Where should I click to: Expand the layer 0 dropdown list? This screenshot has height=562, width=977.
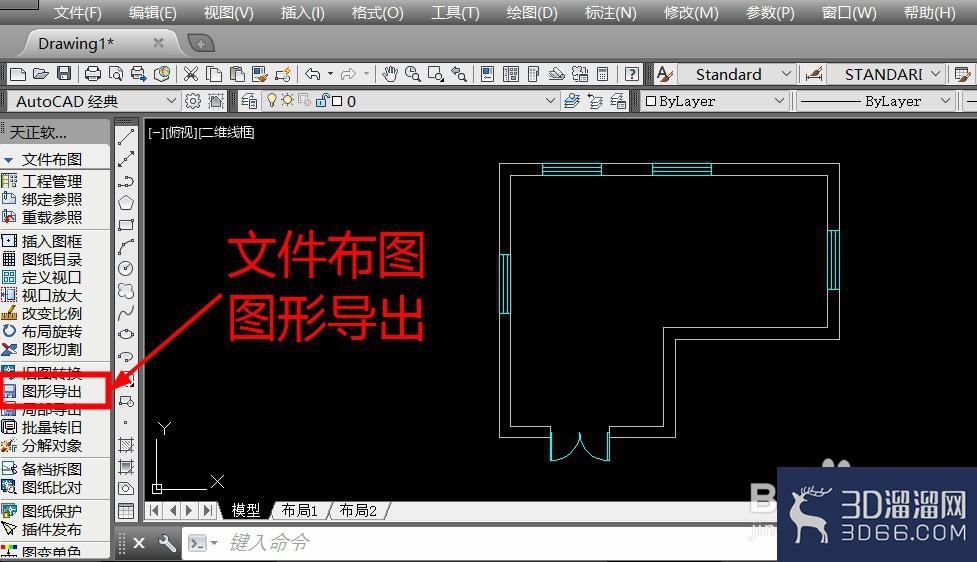coord(550,100)
